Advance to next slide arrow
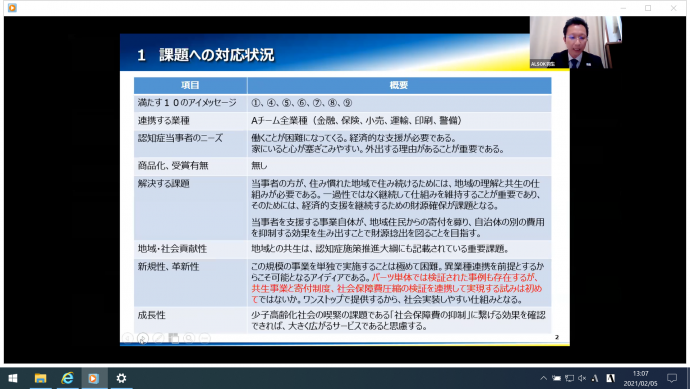This screenshot has width=690, height=389. [x=143, y=338]
